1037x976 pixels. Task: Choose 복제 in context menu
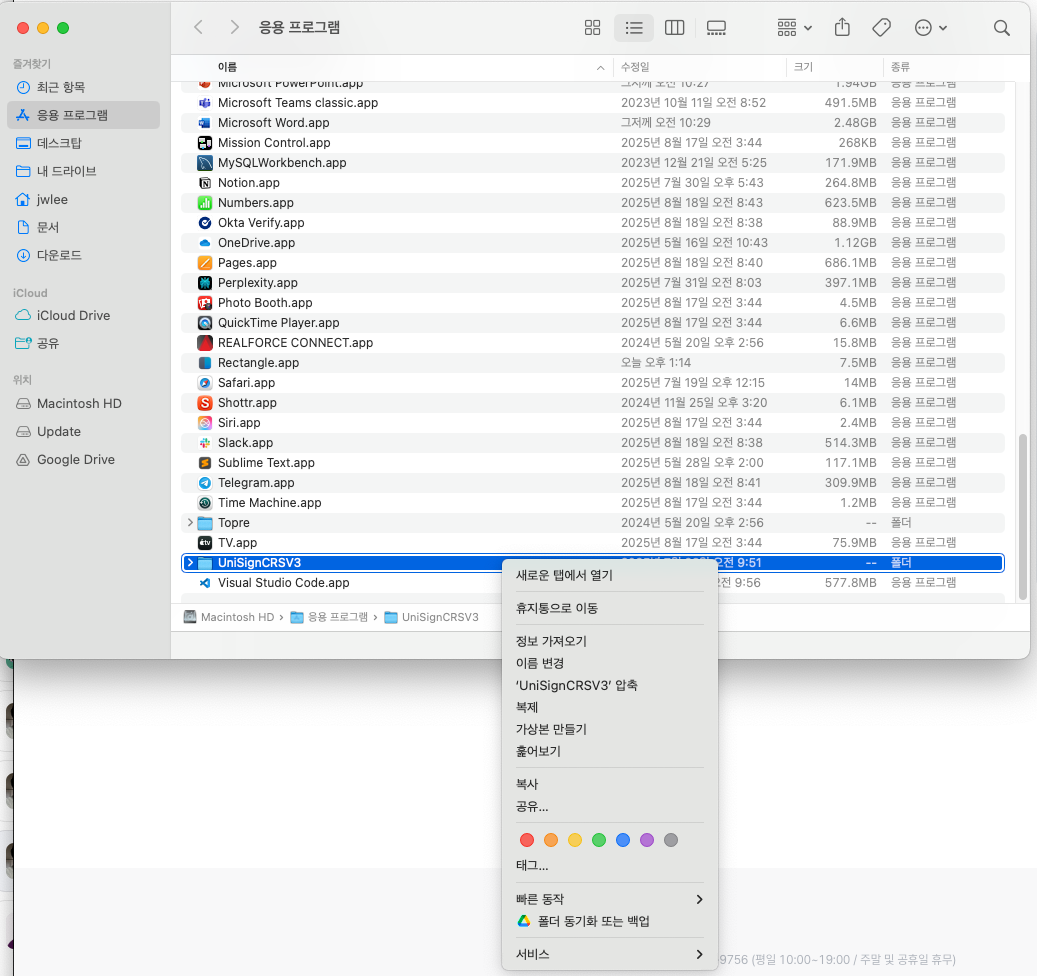610,707
